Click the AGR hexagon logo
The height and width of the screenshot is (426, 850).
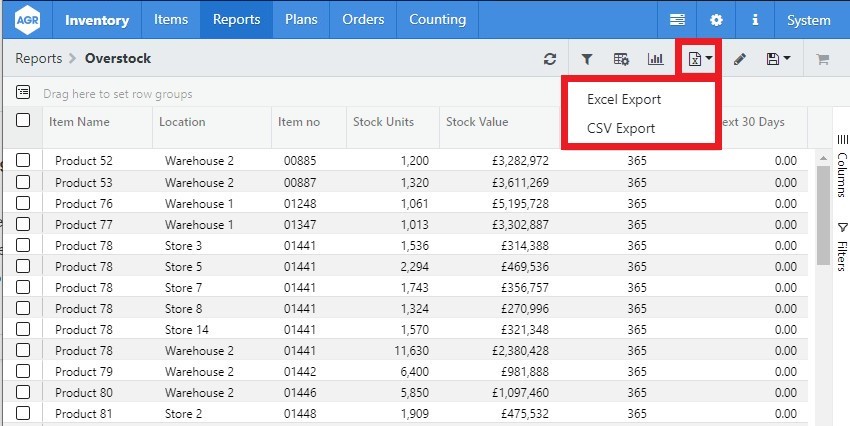pos(27,20)
